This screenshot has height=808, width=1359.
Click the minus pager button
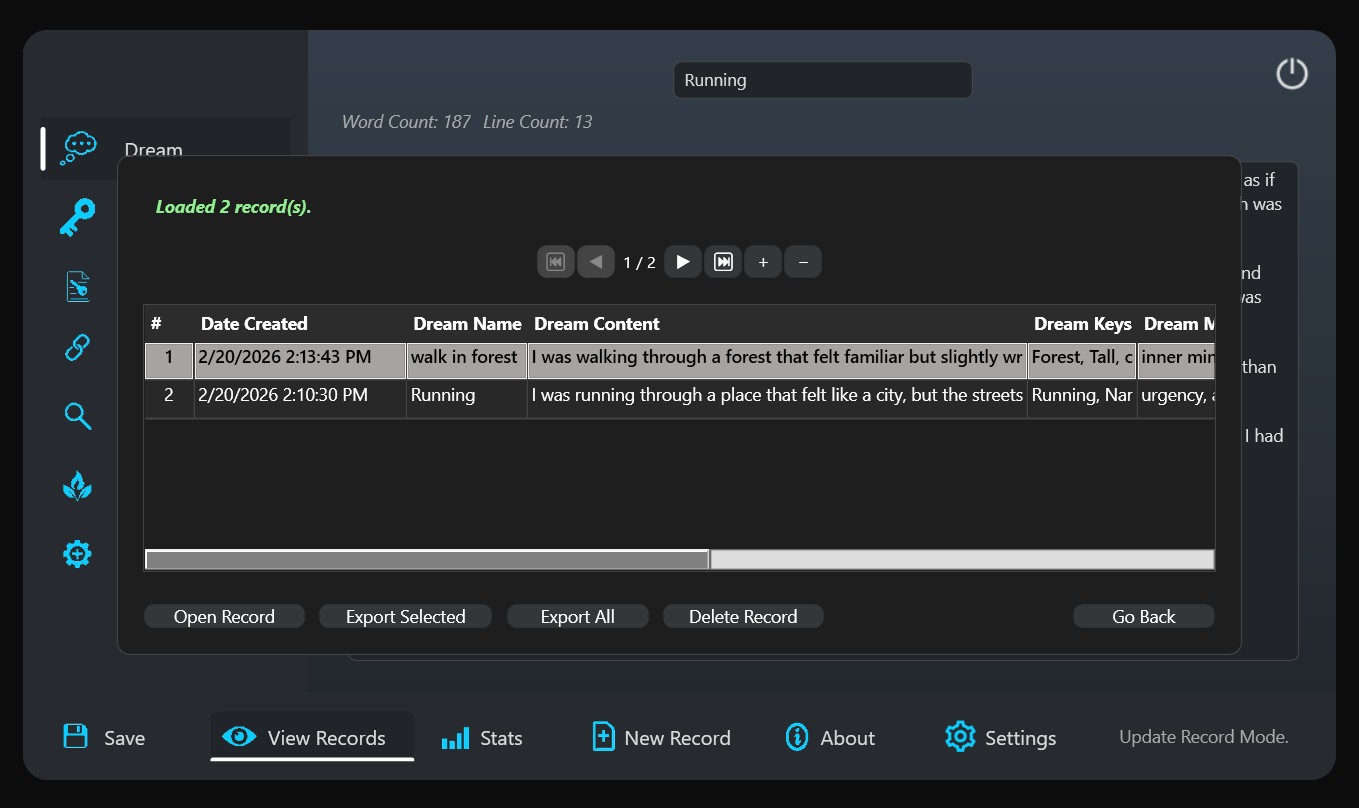pyautogui.click(x=803, y=262)
